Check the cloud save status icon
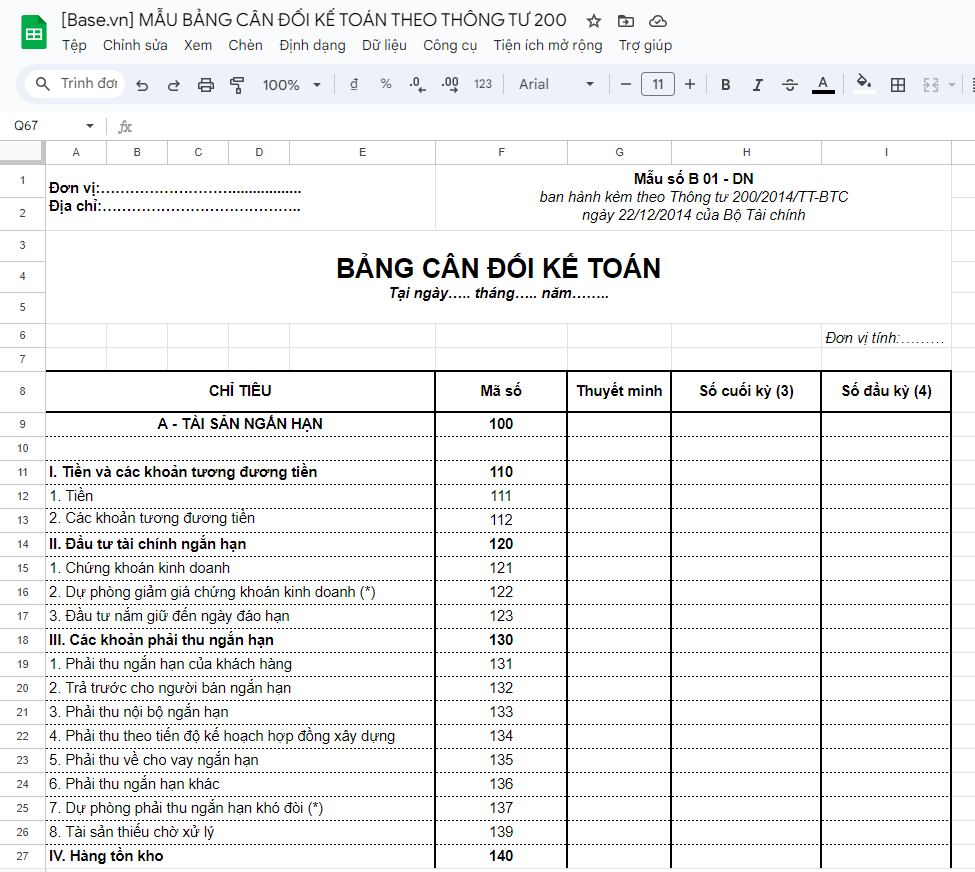The width and height of the screenshot is (975, 872). tap(658, 21)
